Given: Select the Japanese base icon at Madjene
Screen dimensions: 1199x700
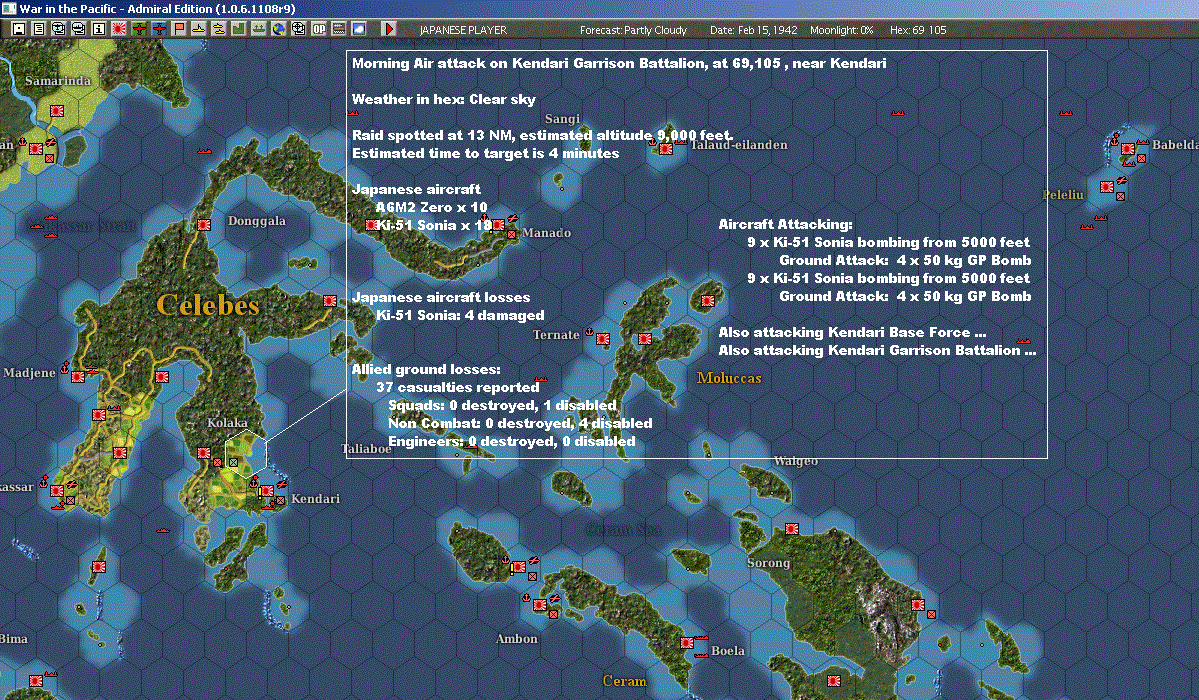Looking at the screenshot, I should click(77, 376).
